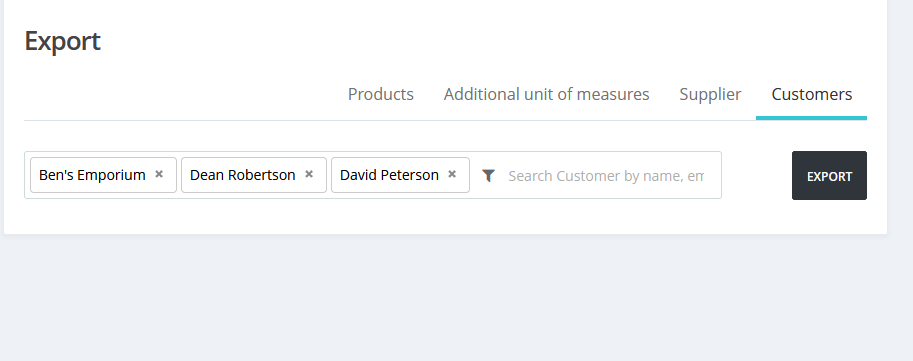Image resolution: width=913 pixels, height=361 pixels.
Task: Click the funnel filter icon
Action: [489, 175]
